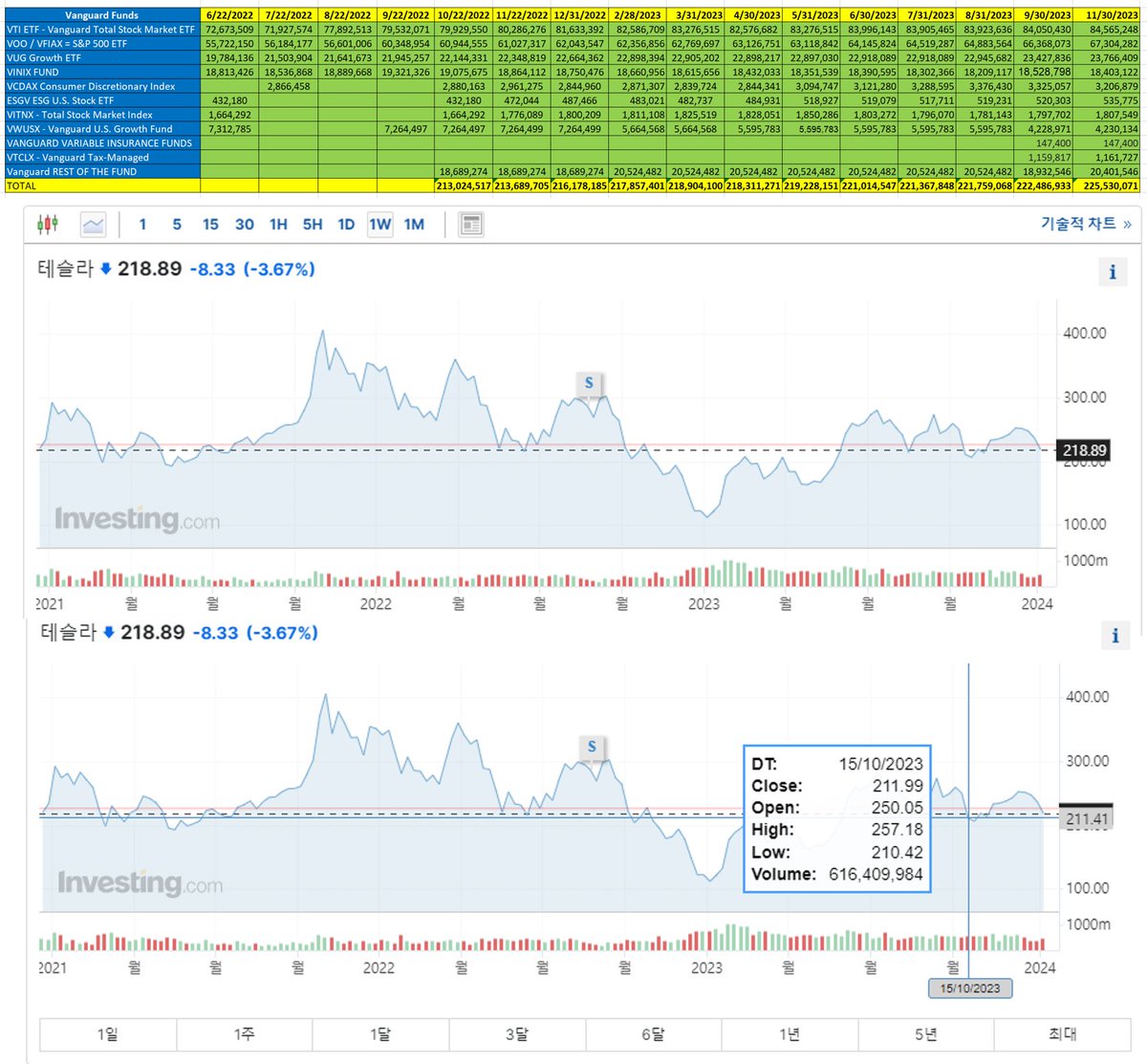The height and width of the screenshot is (1064, 1147).
Task: Select the 1주 time range
Action: pos(244,1033)
